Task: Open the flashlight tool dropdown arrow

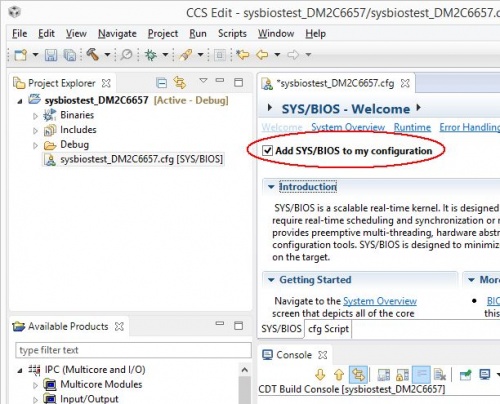Action: (201, 54)
